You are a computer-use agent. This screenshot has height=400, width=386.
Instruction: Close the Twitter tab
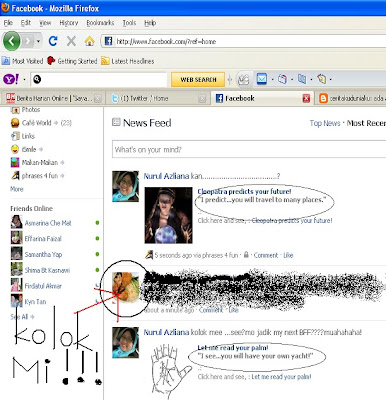[x=202, y=99]
